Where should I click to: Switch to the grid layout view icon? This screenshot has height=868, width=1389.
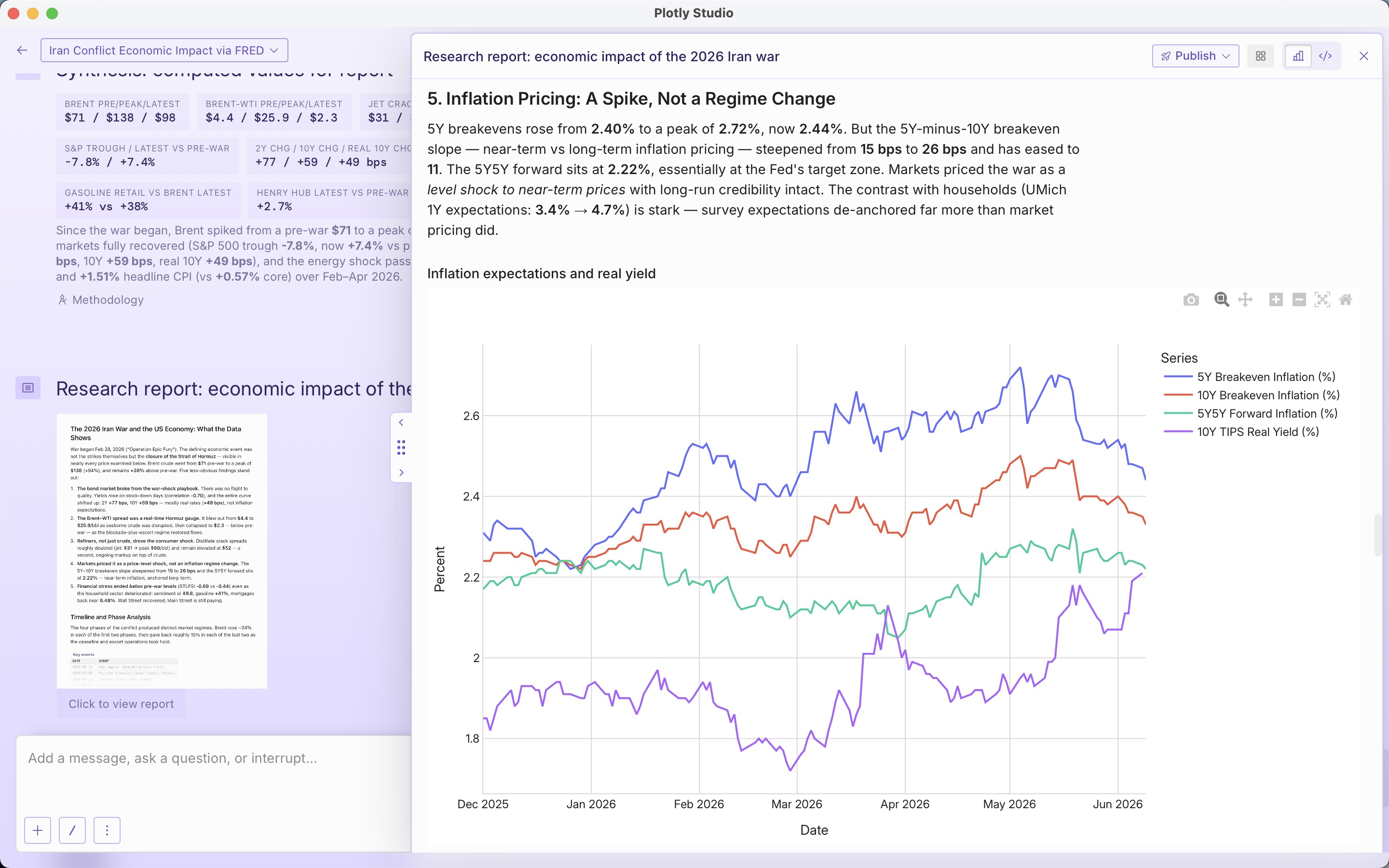click(1260, 55)
